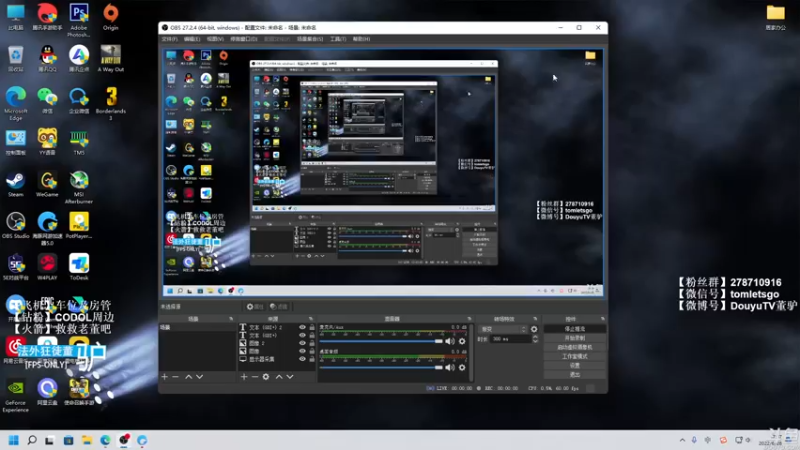Select the Adobe Photoshop desktop icon
The image size is (800, 450).
[x=79, y=20]
